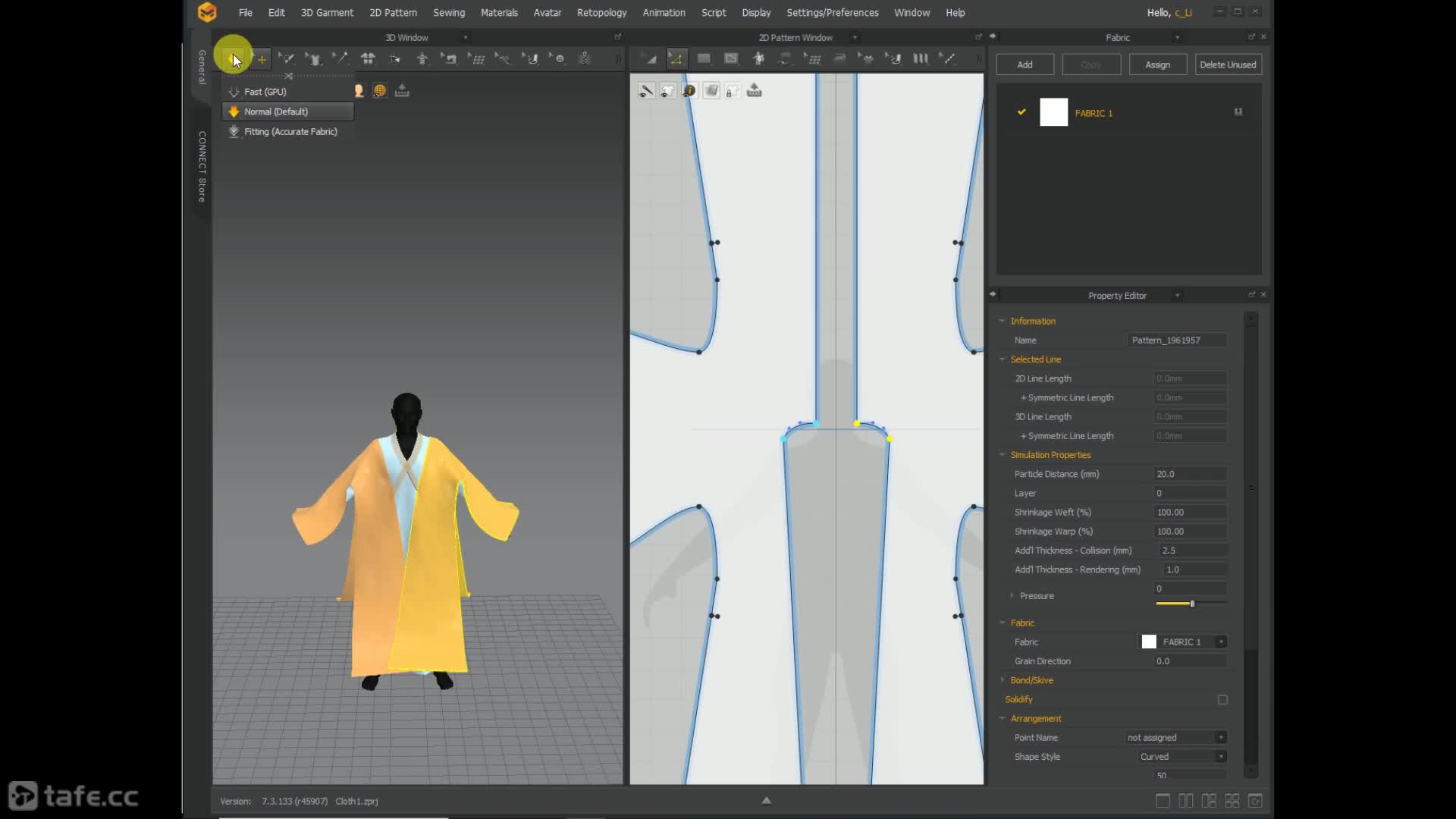Select the Internal Rectangle tool
Screen dimensions: 1456x819
point(731,58)
